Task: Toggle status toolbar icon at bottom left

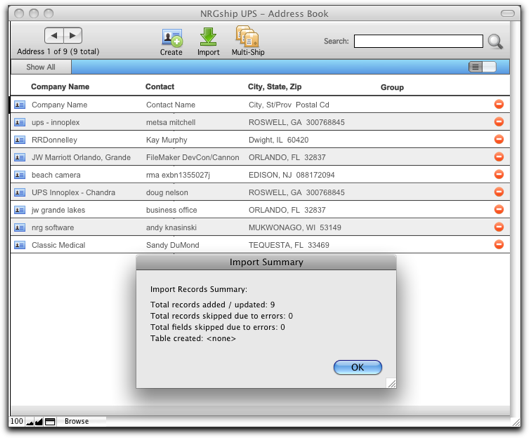Action: point(50,421)
